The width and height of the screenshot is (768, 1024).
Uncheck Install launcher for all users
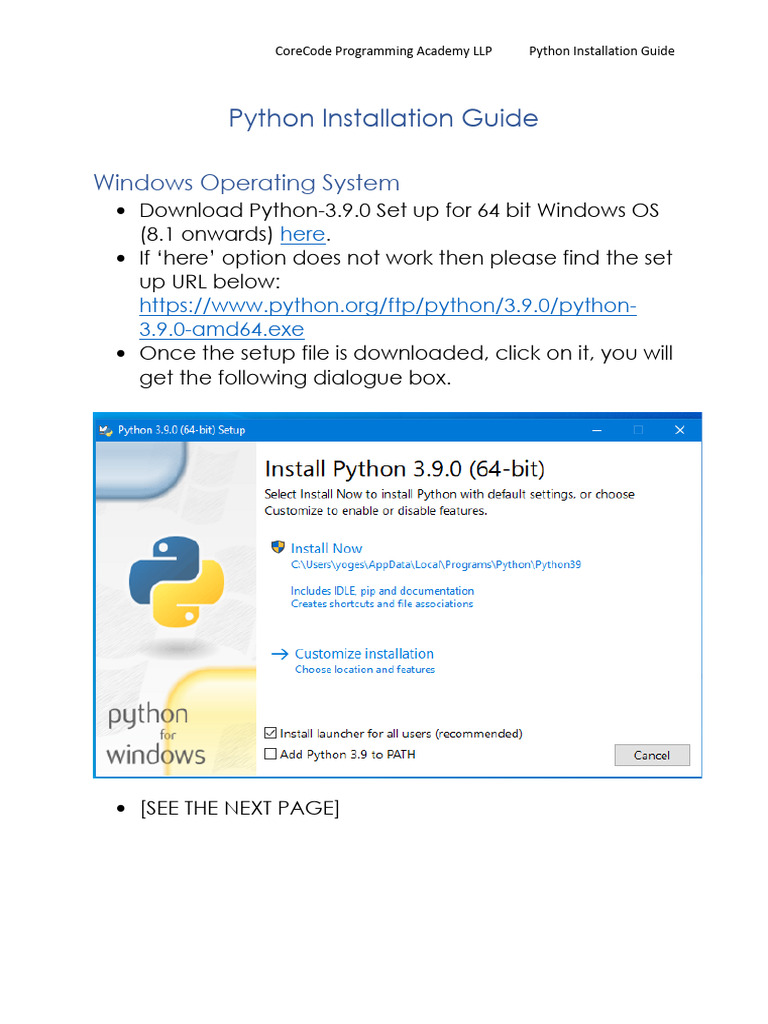tap(270, 733)
